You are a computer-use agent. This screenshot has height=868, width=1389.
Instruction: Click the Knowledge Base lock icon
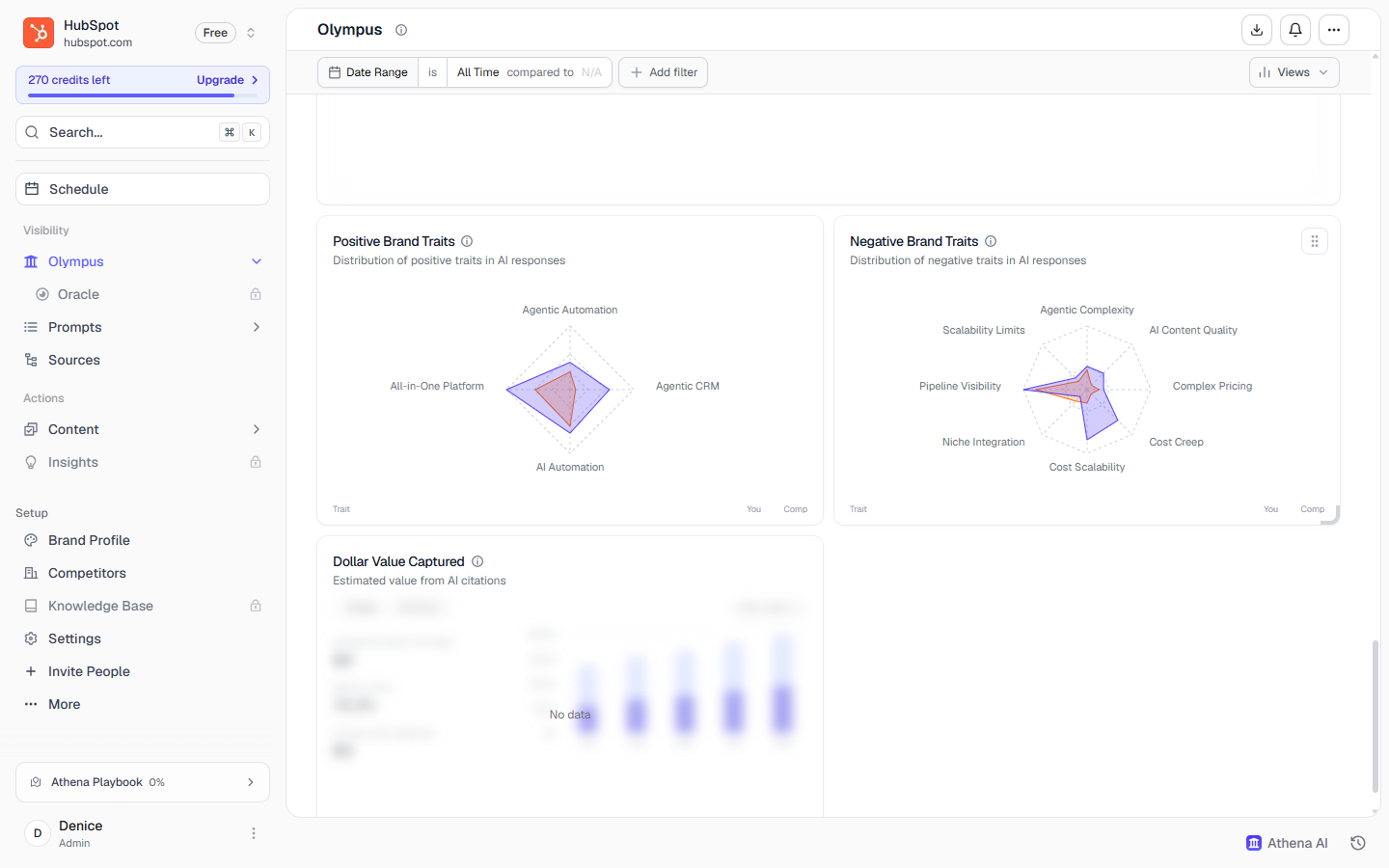pyautogui.click(x=256, y=606)
